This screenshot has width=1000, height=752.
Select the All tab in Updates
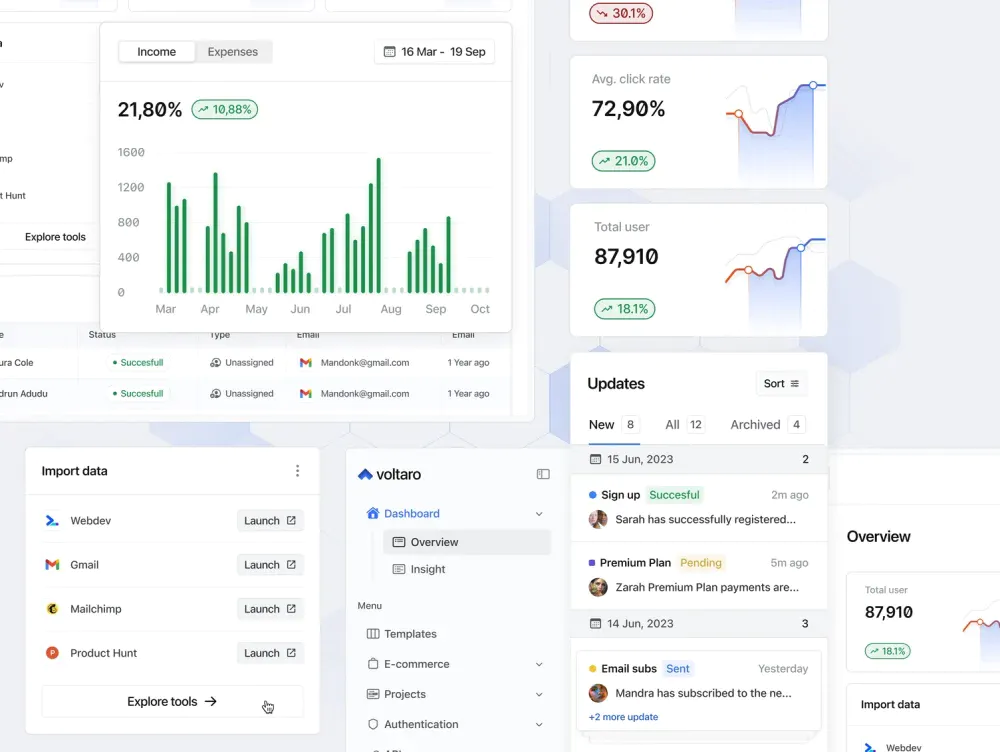(x=684, y=425)
